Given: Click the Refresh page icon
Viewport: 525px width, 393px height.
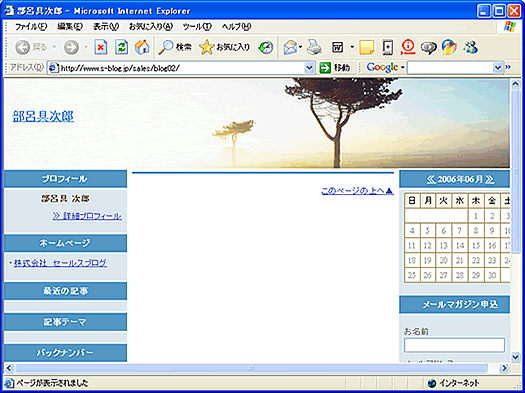Looking at the screenshot, I should (122, 47).
